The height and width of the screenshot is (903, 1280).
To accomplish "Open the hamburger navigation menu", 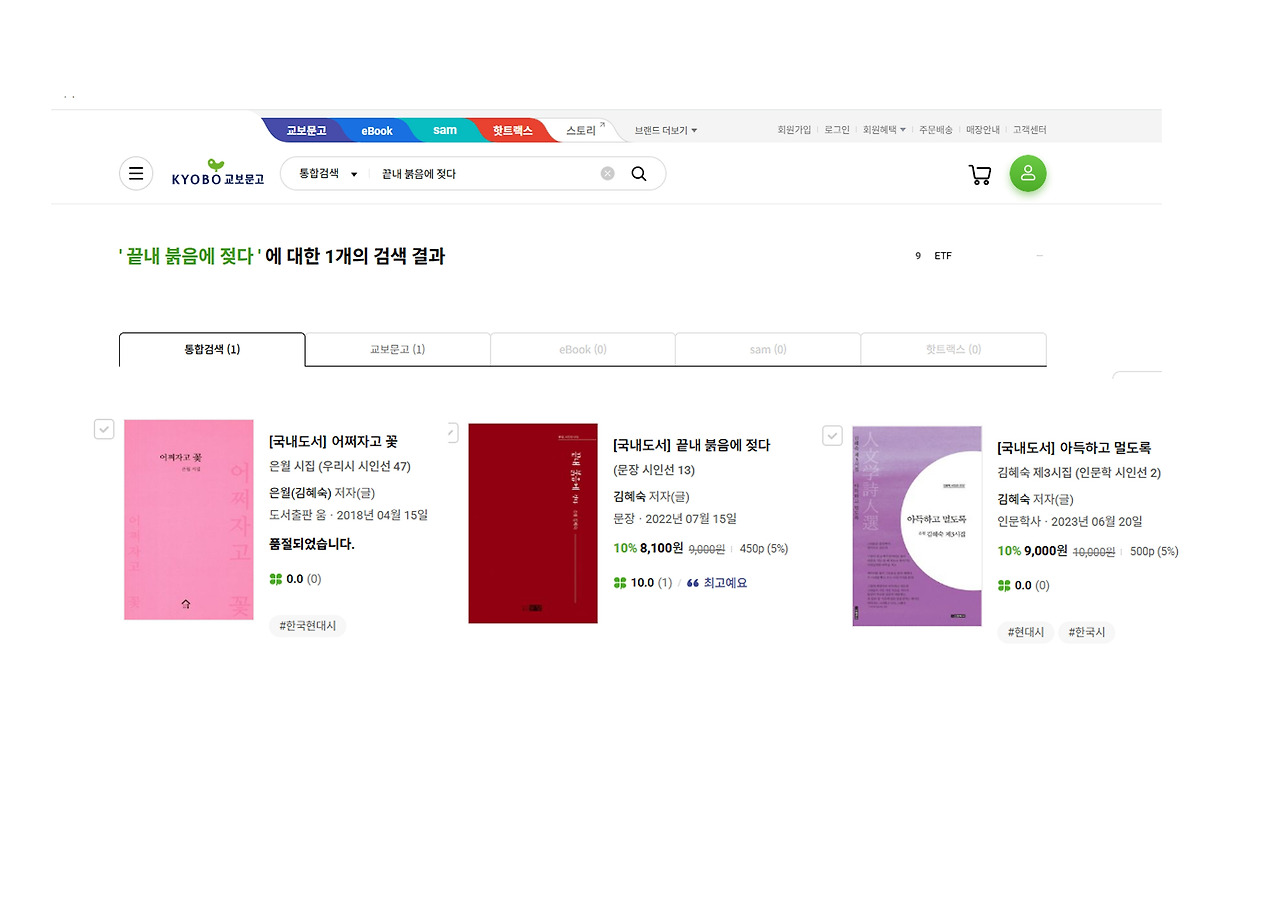I will click(136, 173).
